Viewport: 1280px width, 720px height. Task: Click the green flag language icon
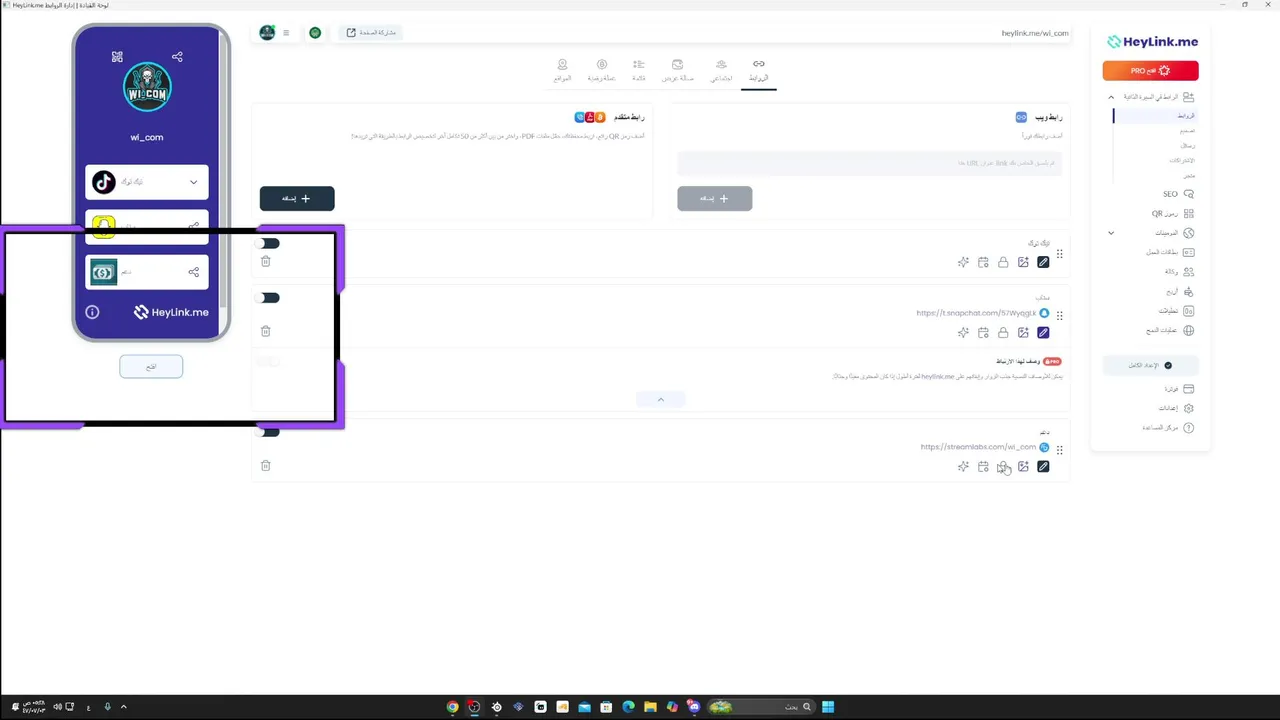coord(315,33)
